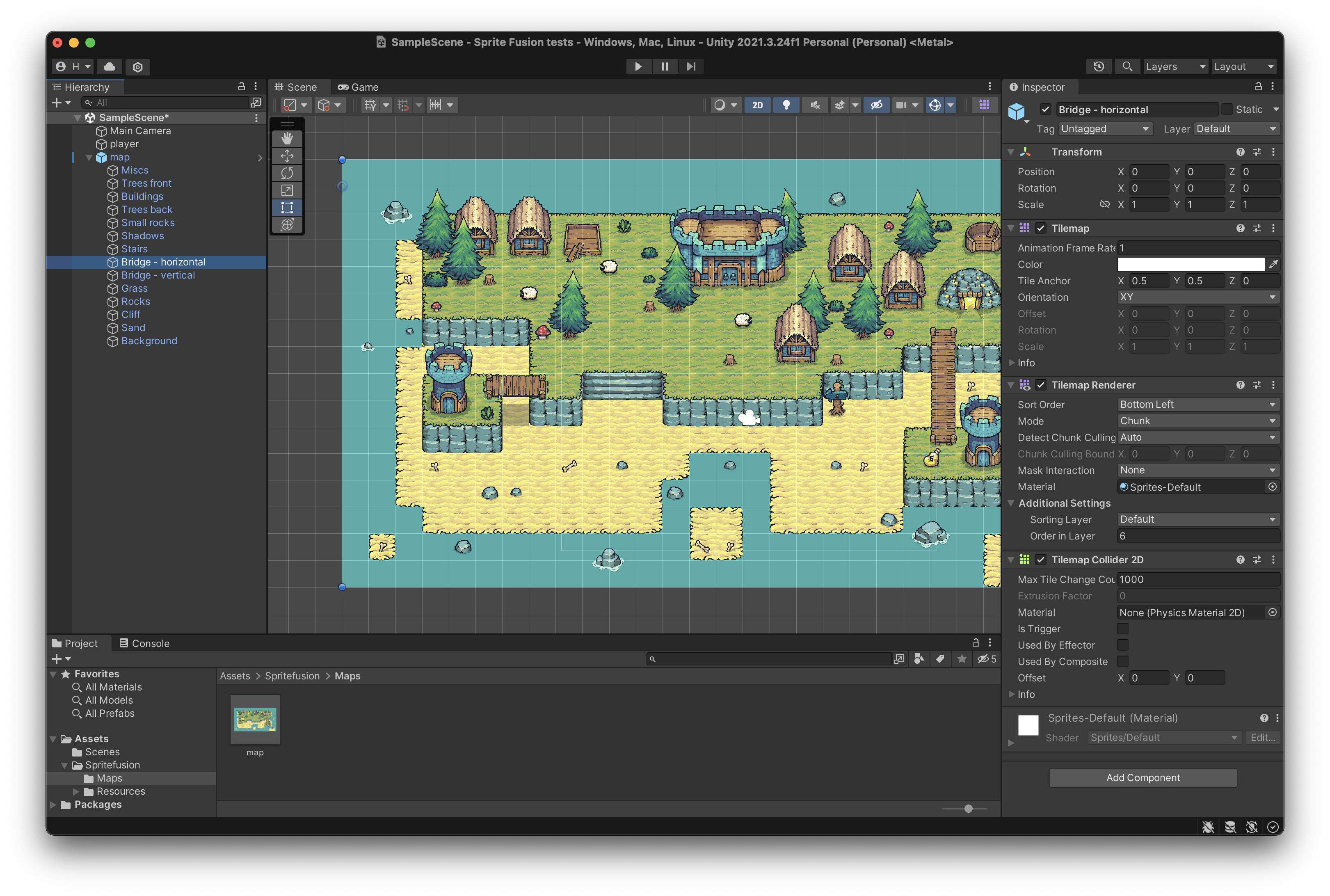1330x896 pixels.
Task: Select Trees front in Hierarchy
Action: coord(146,183)
